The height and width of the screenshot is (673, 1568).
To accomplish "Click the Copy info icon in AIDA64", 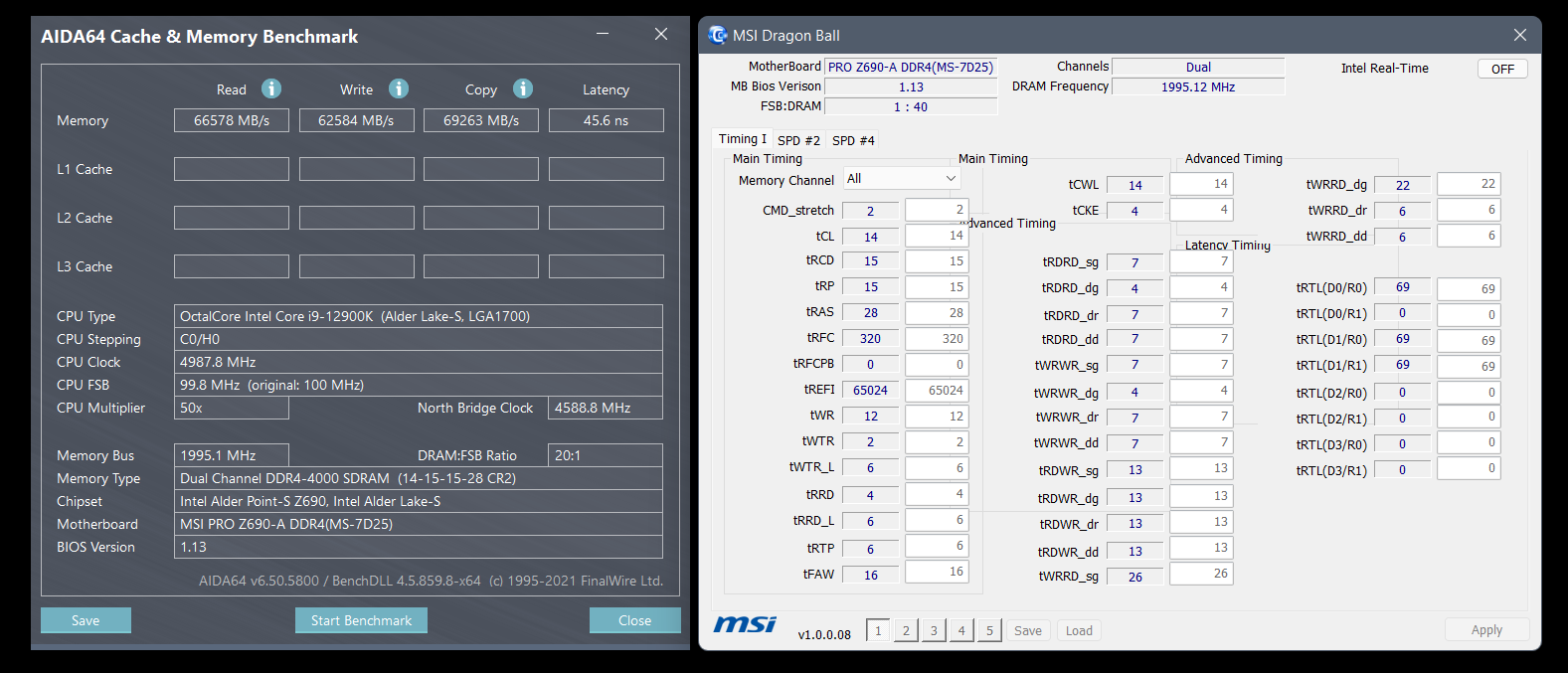I will point(523,88).
